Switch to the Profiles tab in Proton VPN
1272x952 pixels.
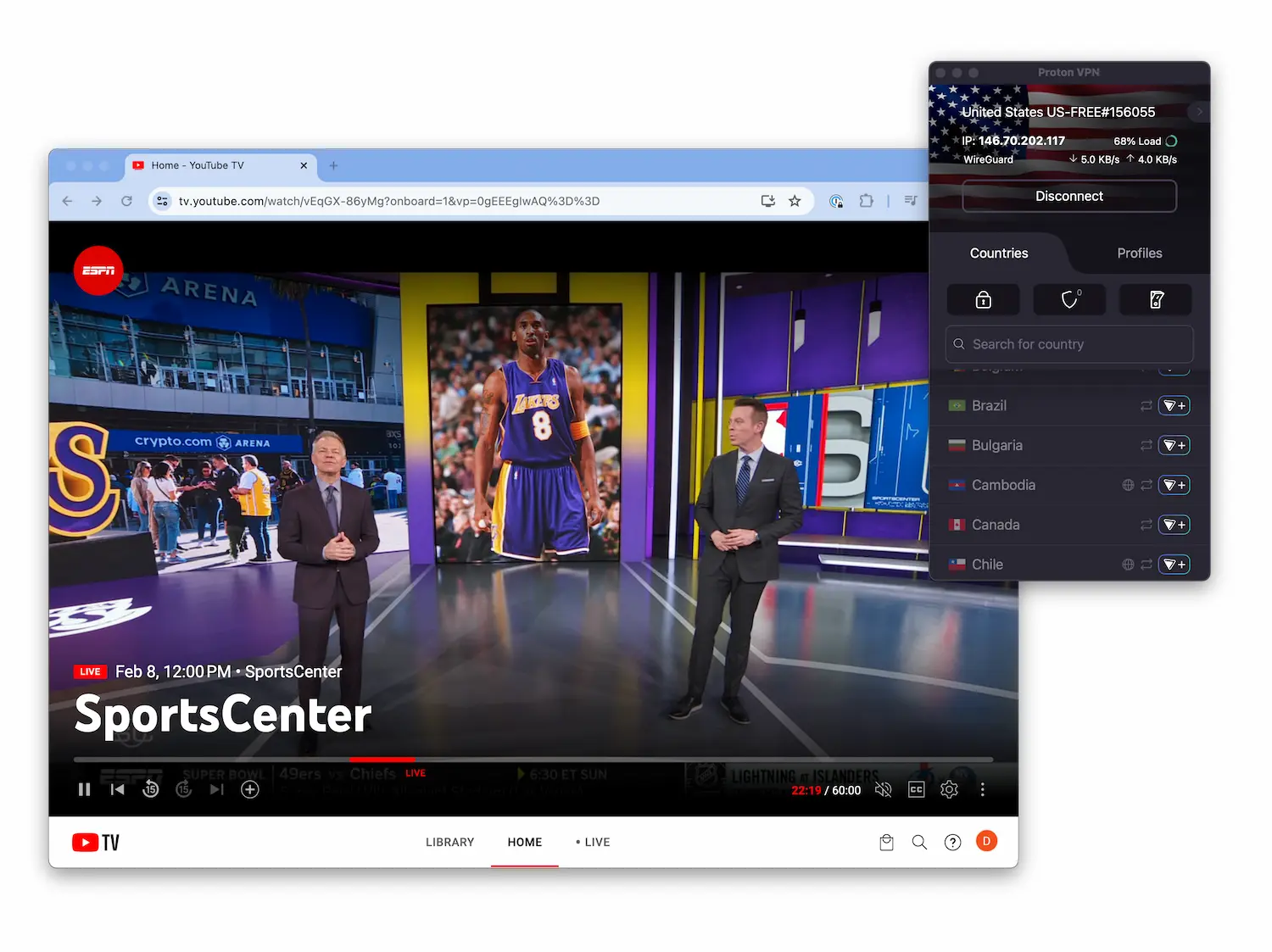pyautogui.click(x=1139, y=253)
